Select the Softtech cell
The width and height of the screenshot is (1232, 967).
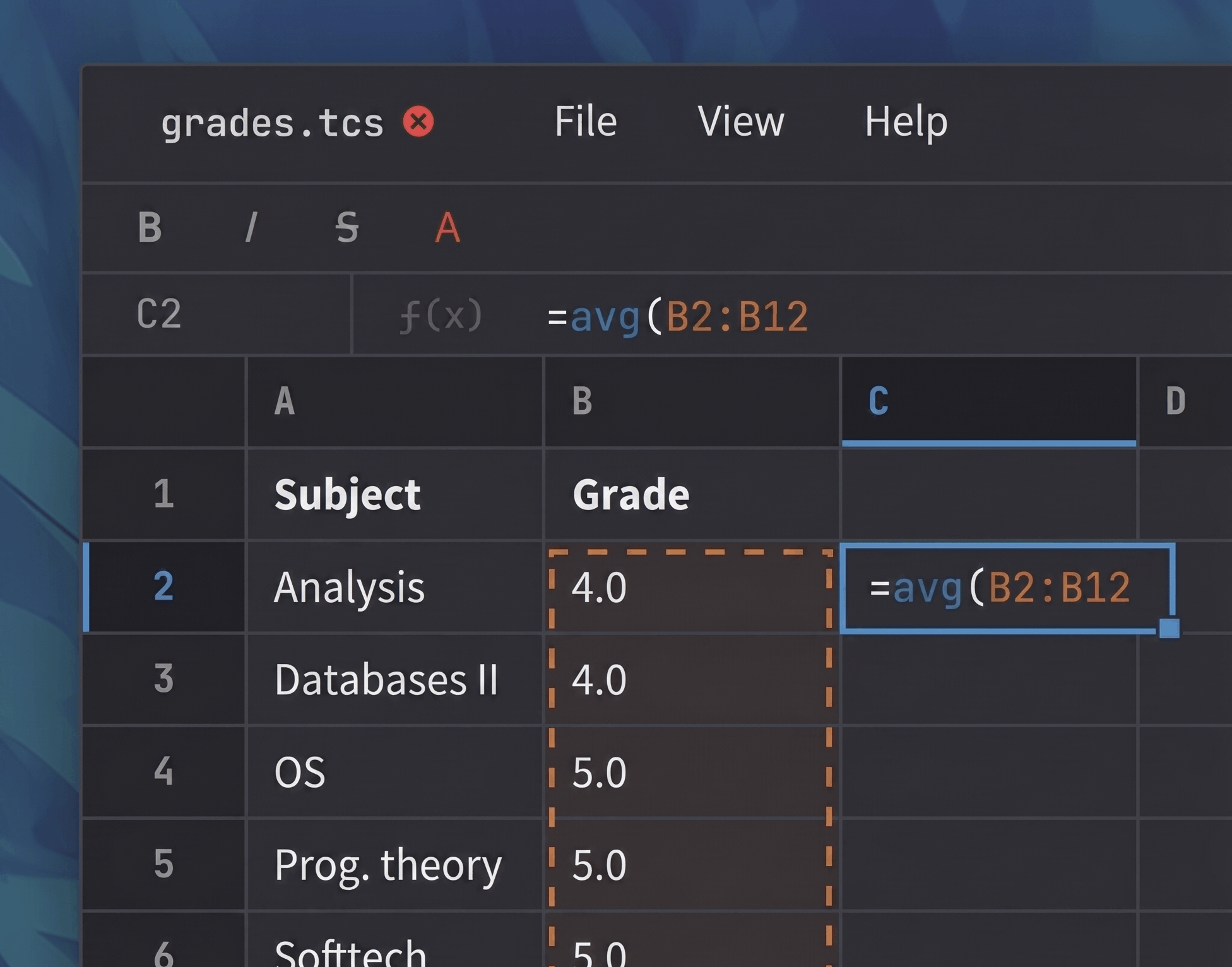tap(394, 940)
